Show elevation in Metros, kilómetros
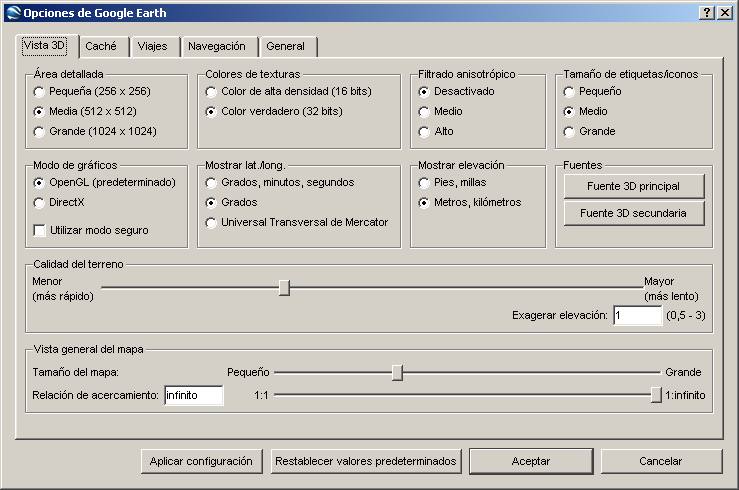Image resolution: width=739 pixels, height=490 pixels. pyautogui.click(x=470, y=203)
